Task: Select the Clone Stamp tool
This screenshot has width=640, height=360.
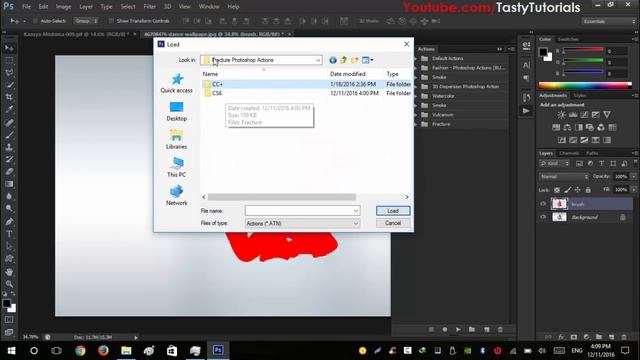Action: pyautogui.click(x=9, y=147)
